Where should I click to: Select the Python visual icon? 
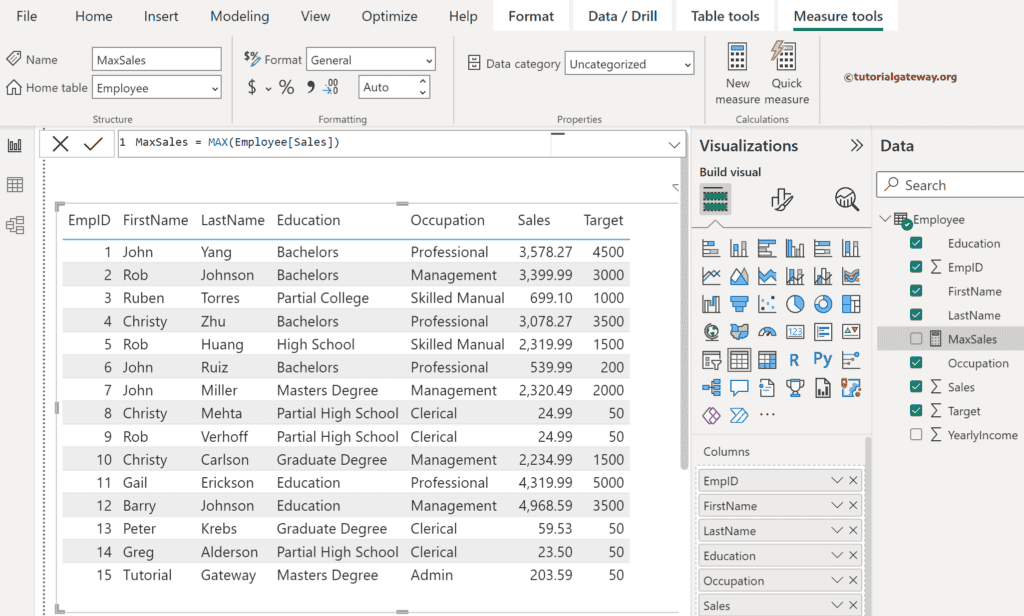pos(822,360)
